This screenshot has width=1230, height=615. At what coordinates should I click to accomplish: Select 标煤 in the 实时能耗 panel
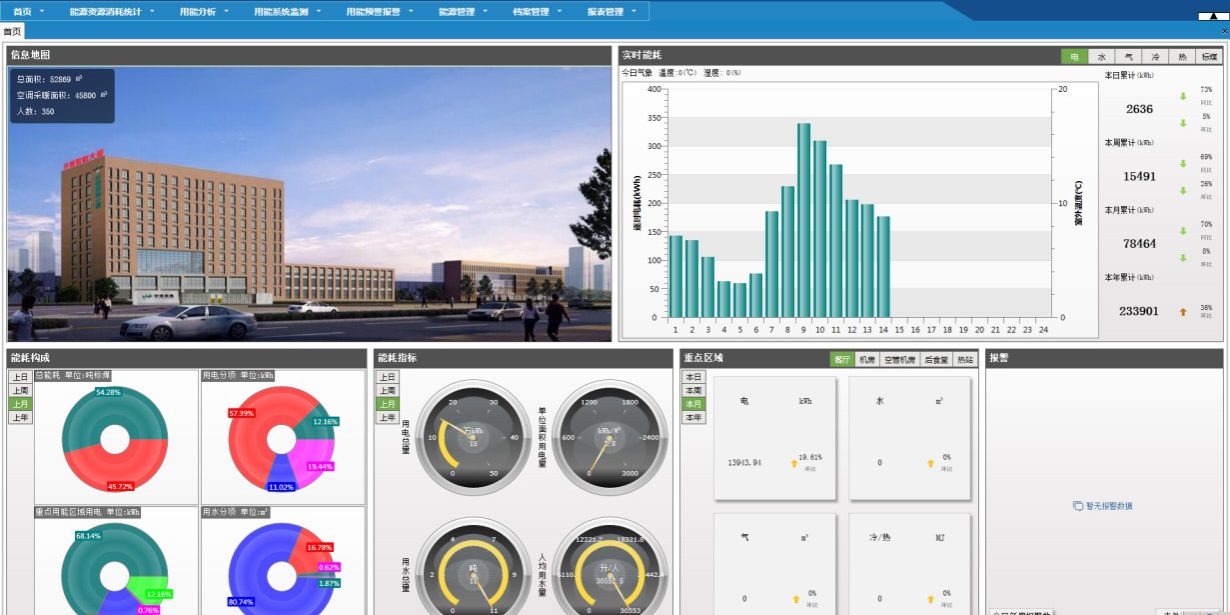point(1209,57)
